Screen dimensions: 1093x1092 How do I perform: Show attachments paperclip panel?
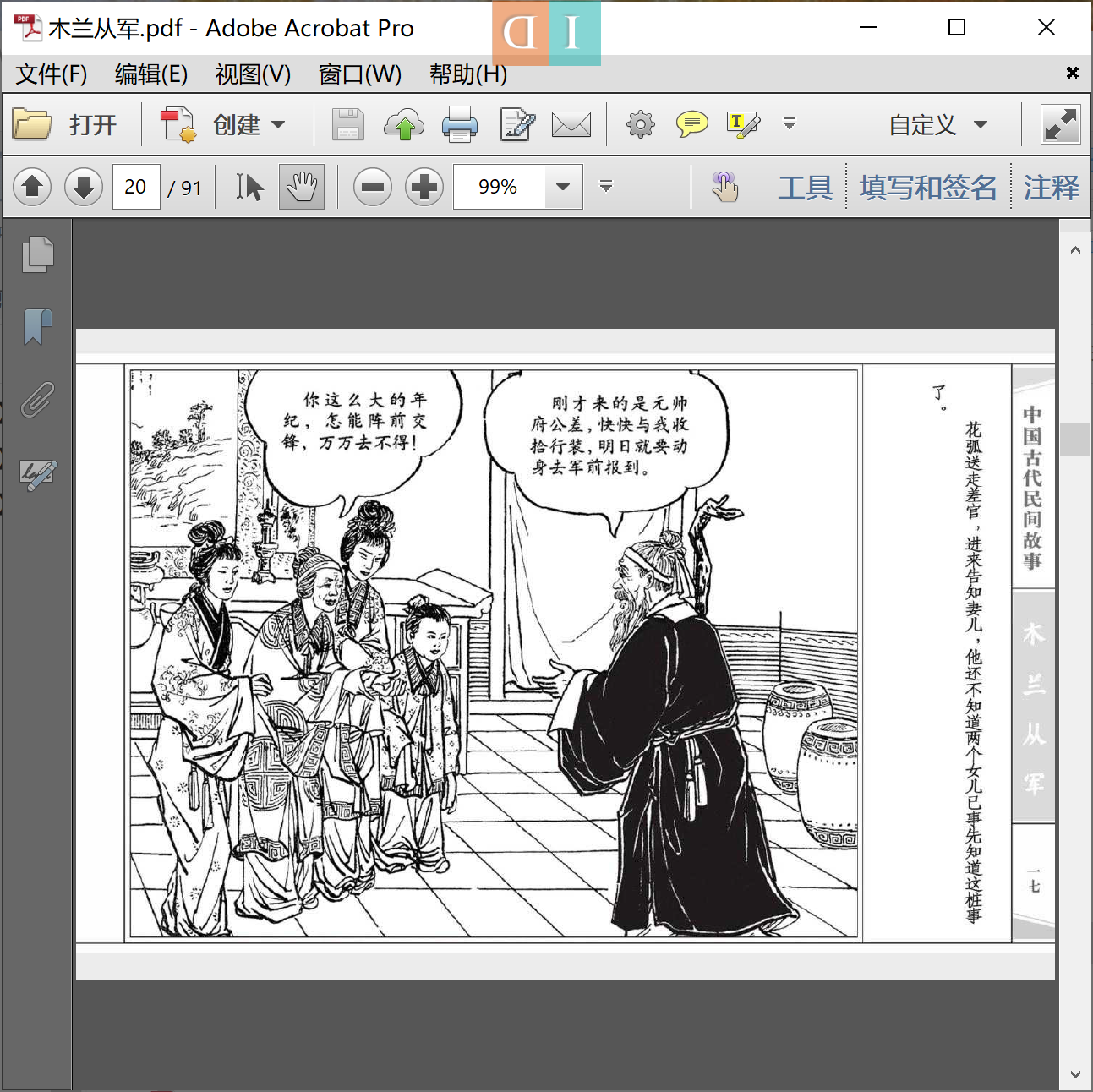point(37,400)
